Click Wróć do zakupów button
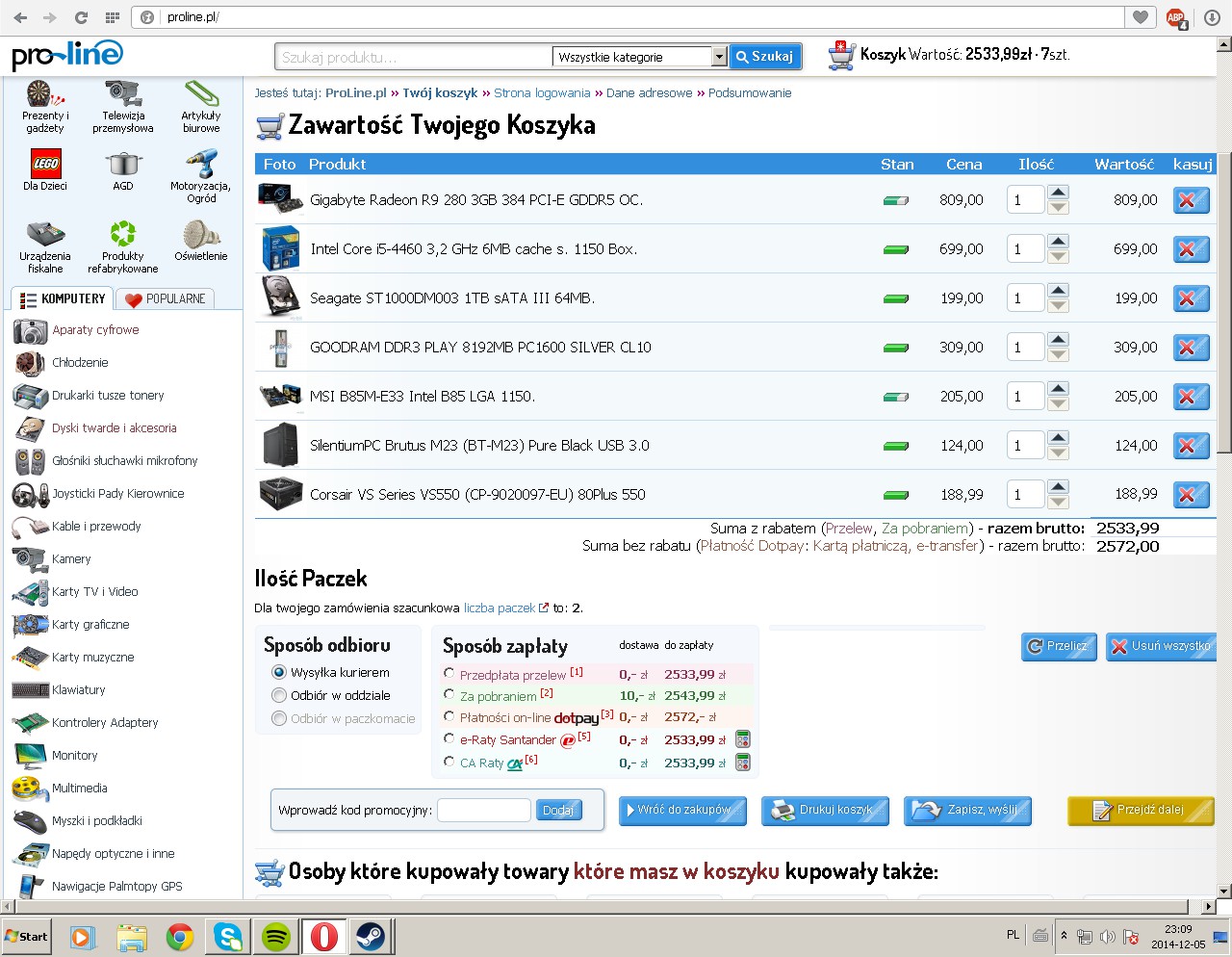Screen dimensions: 1232x957 (x=682, y=811)
